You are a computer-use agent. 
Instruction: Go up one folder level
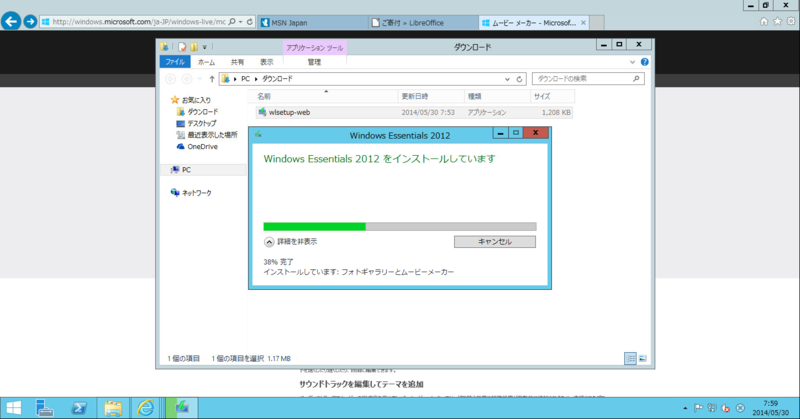tap(212, 79)
